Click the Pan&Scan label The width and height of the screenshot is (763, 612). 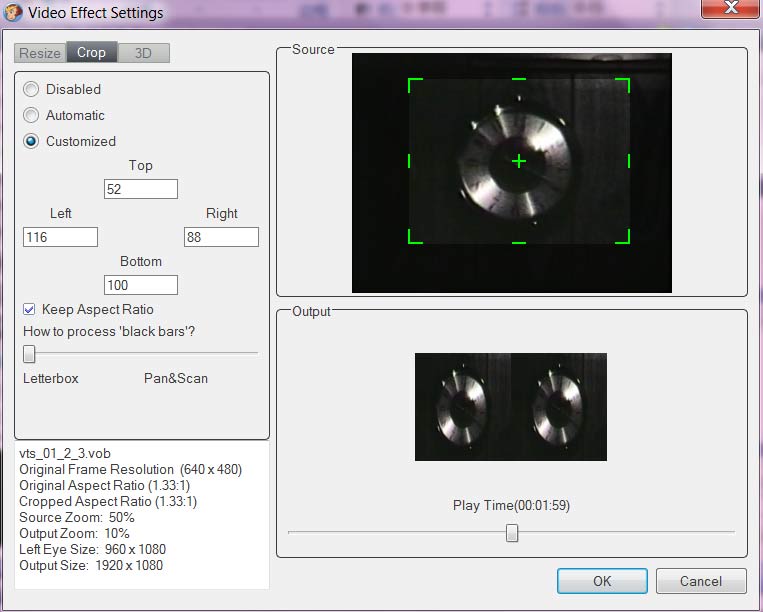(x=176, y=378)
